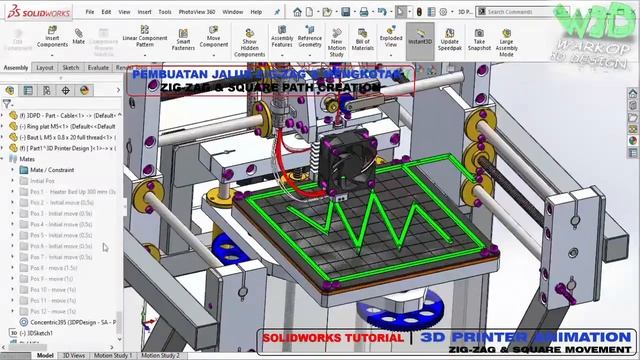Open the PhotoView 360 menu
The height and width of the screenshot is (360, 640).
point(197,12)
